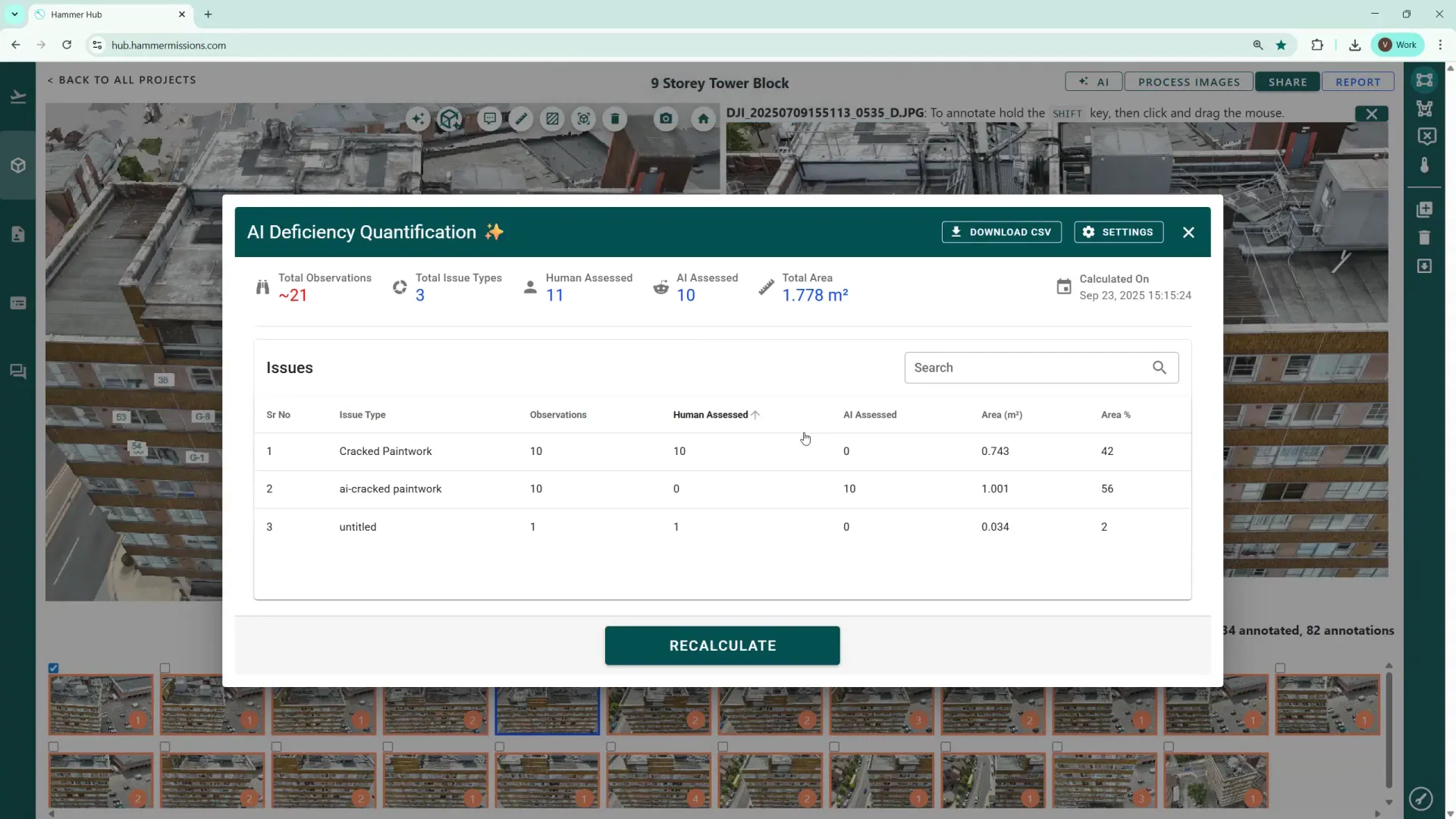Click the camera screenshot icon
The image size is (1456, 819).
pyautogui.click(x=666, y=119)
